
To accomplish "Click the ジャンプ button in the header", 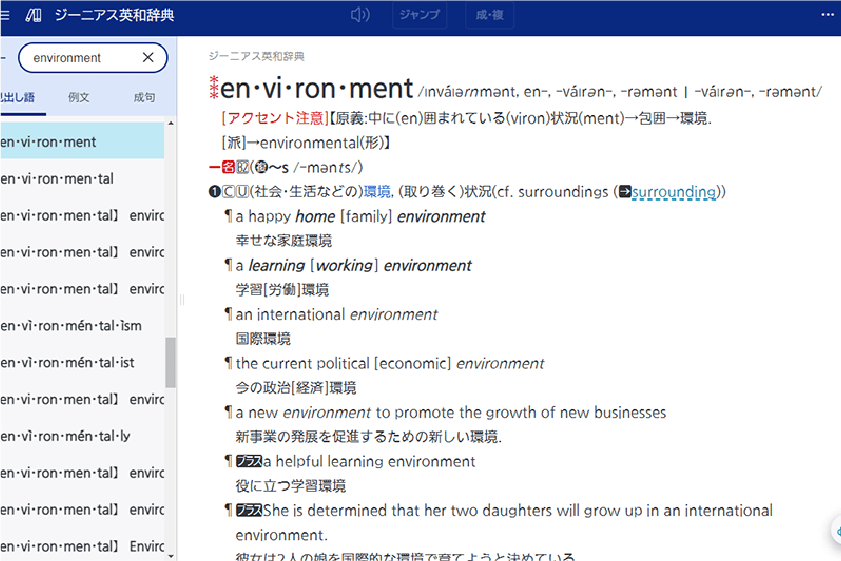I will tap(420, 15).
